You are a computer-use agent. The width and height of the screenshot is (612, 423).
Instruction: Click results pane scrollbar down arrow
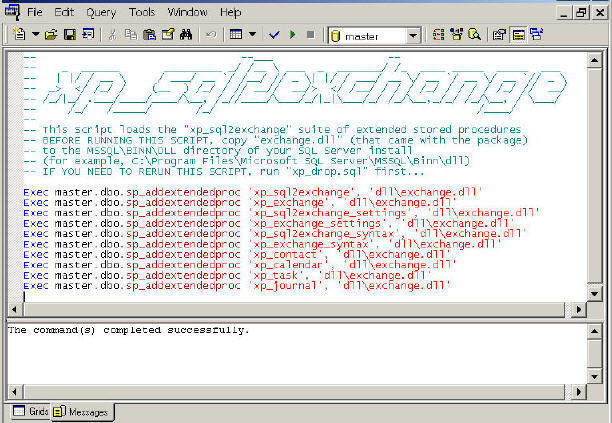pos(594,377)
